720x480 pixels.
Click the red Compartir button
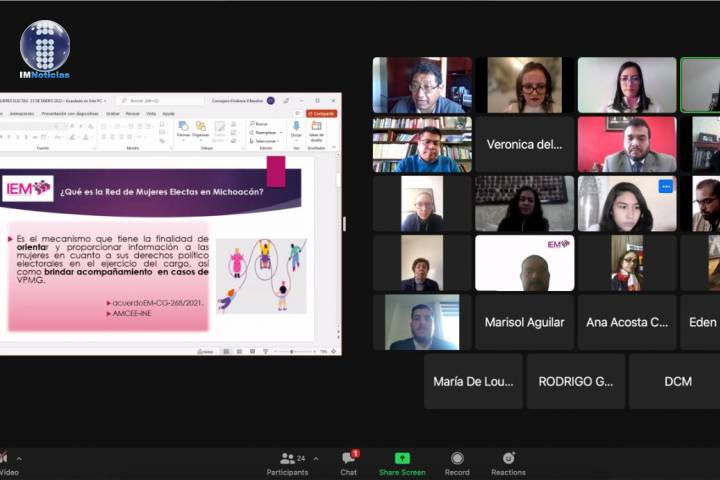point(322,113)
